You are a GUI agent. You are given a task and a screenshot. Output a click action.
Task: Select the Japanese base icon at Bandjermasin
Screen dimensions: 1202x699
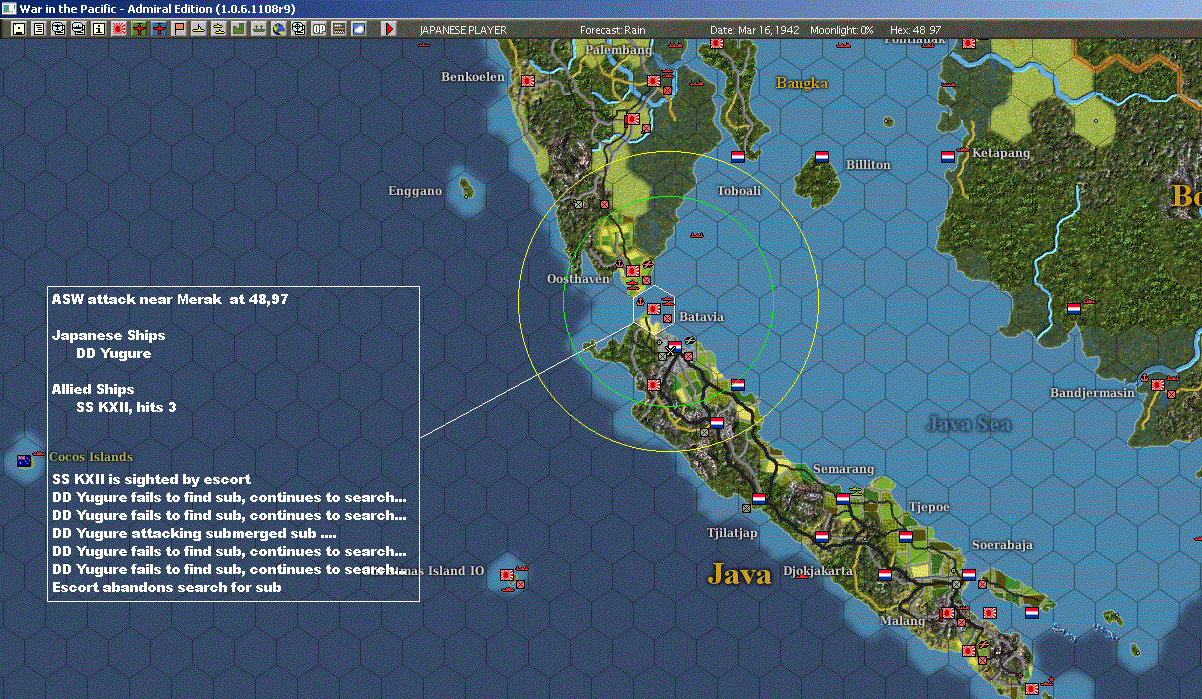point(1159,384)
